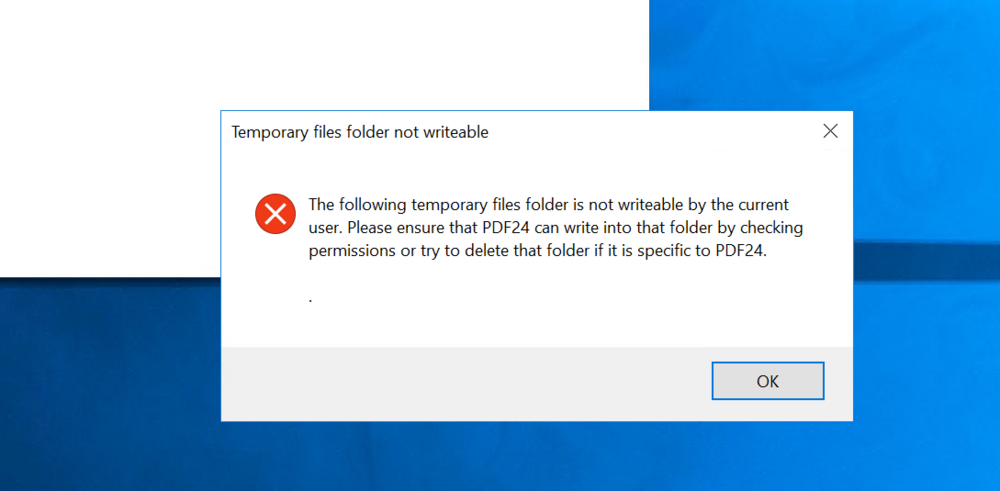Click the word 'permissions' in the message
The width and height of the screenshot is (1000, 491).
tap(353, 251)
